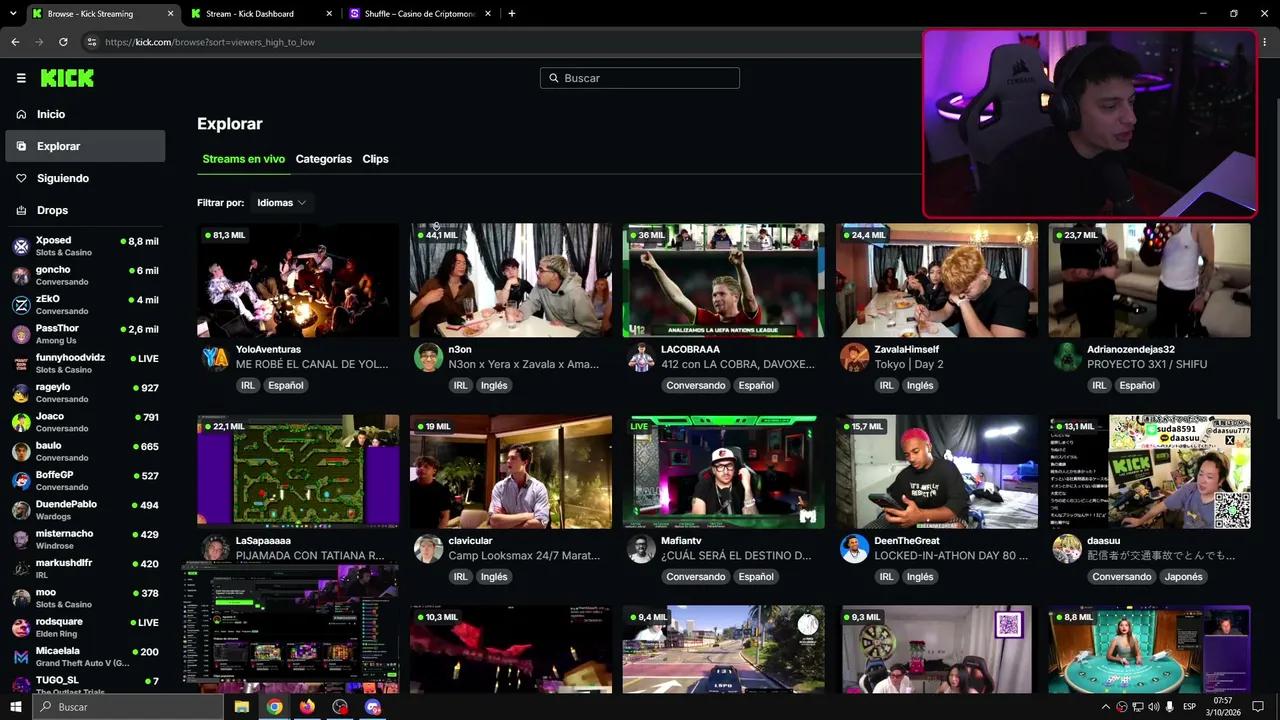Open YoloAventuras stream thumbnail

[x=298, y=280]
